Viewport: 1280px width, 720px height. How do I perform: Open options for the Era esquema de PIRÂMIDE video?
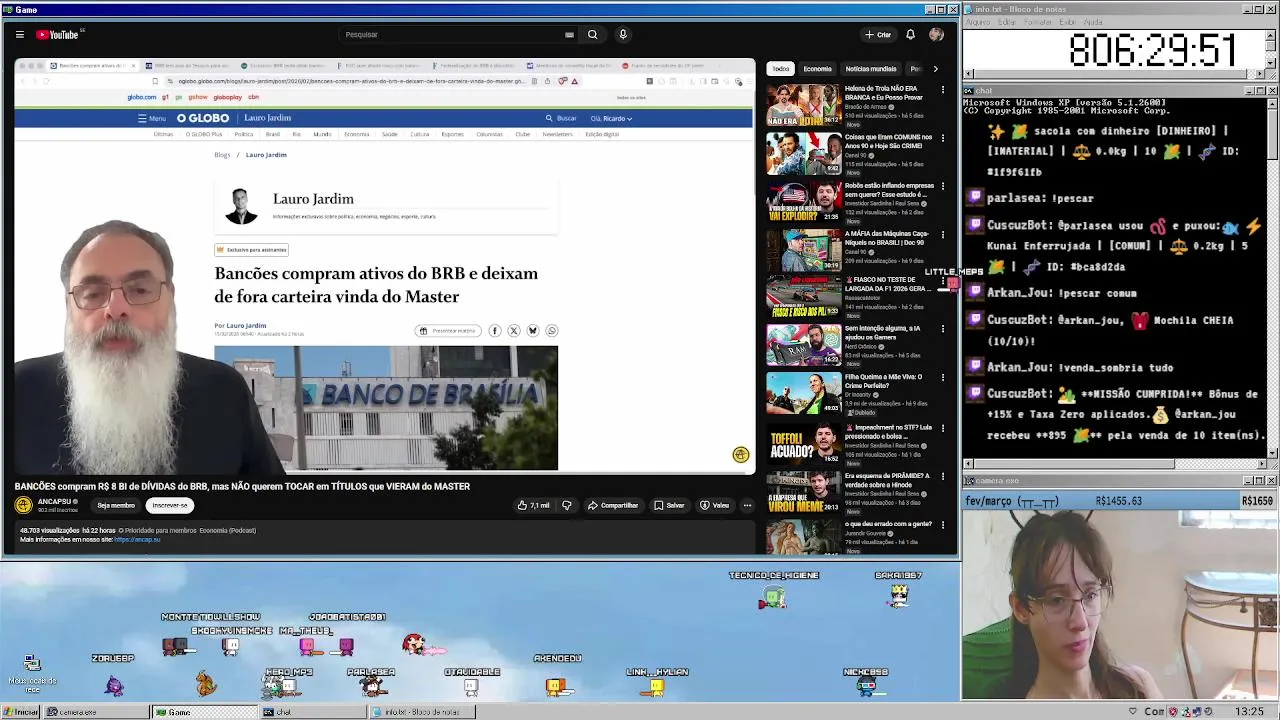click(942, 477)
